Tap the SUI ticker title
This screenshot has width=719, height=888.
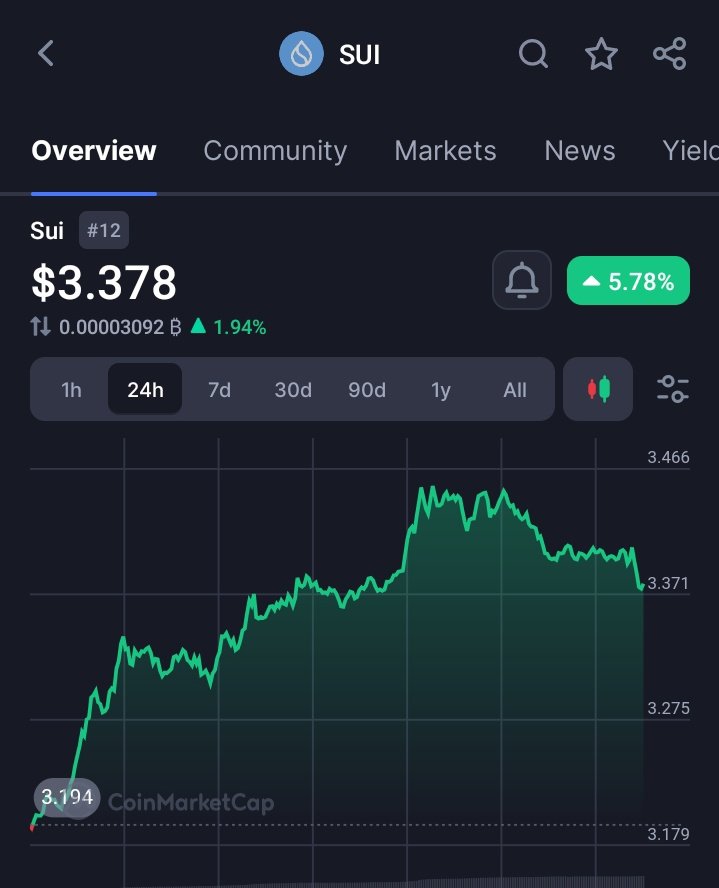pos(360,55)
